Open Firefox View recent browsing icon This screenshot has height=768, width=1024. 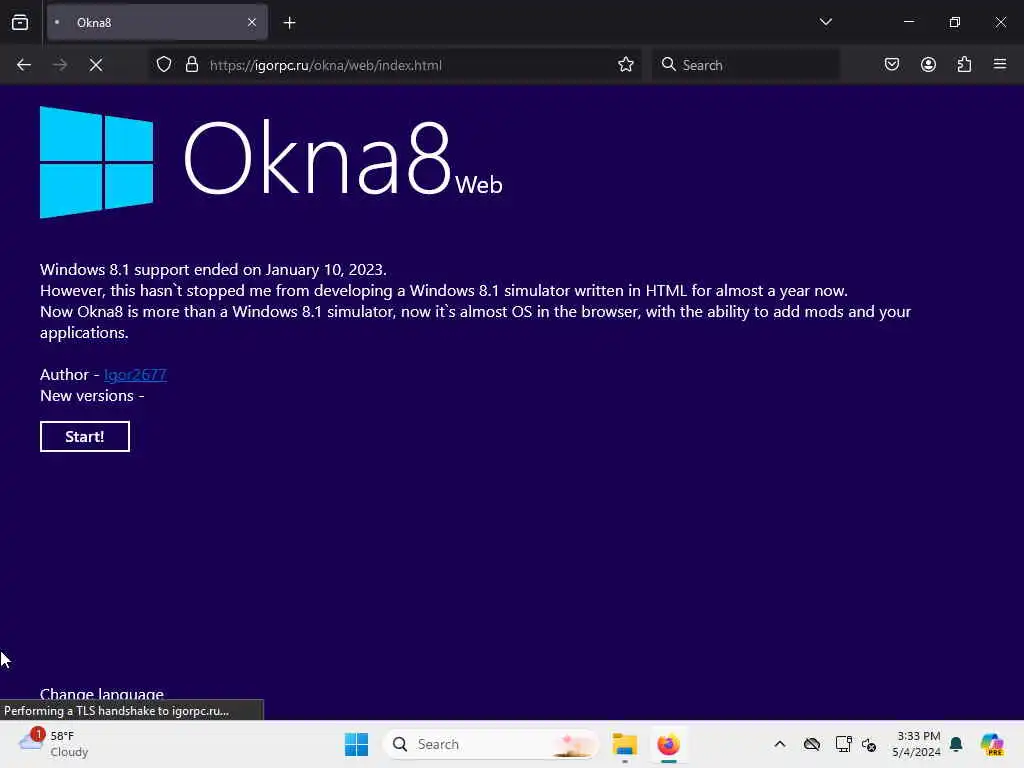(20, 22)
